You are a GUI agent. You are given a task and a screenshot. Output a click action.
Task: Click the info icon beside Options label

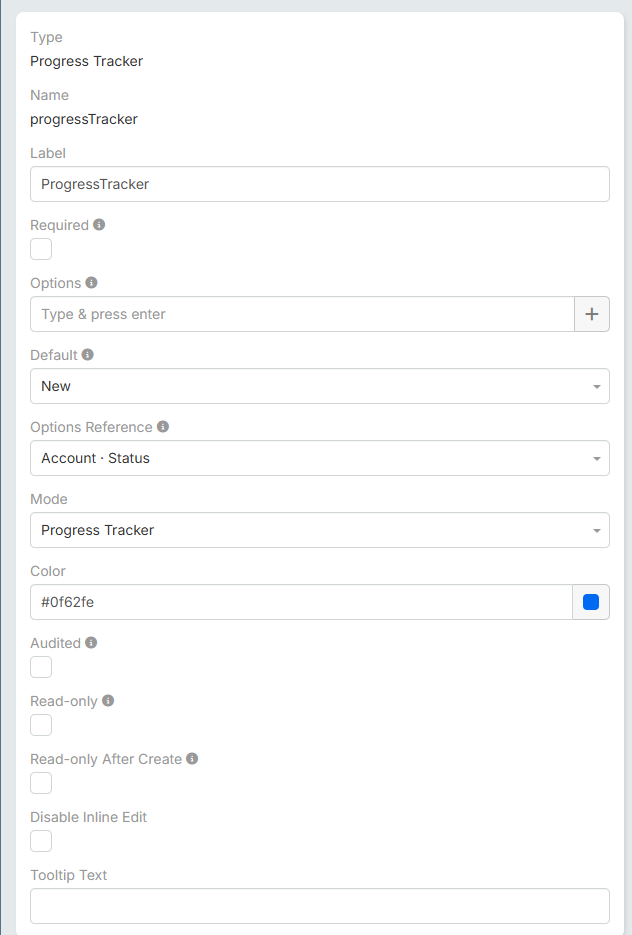click(x=91, y=283)
